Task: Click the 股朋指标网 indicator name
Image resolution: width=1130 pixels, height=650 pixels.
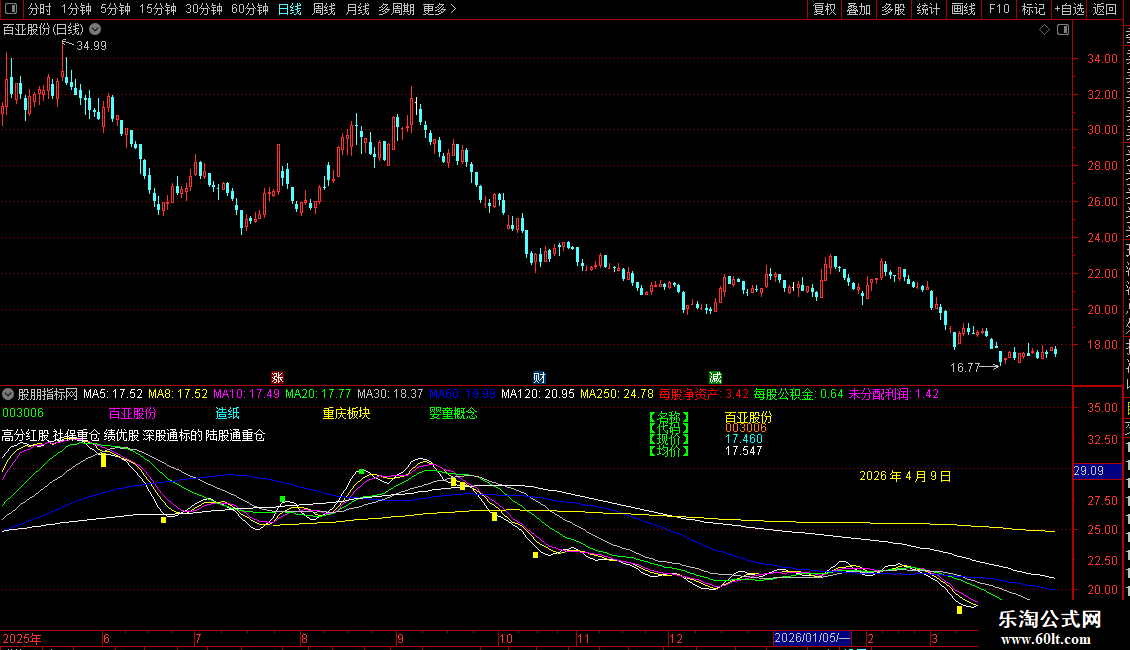Action: tap(48, 394)
